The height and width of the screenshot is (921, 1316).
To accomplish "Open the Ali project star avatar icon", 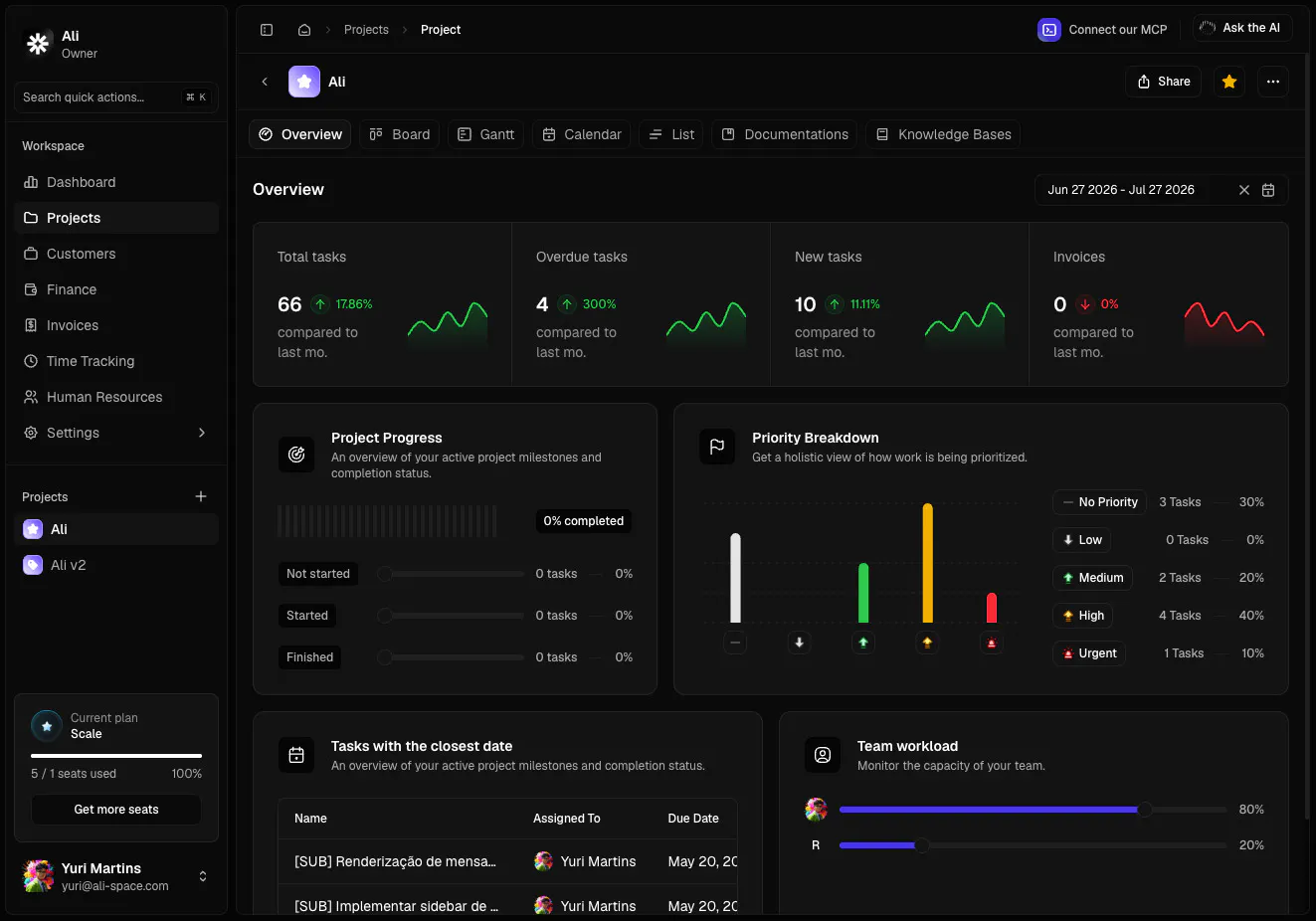I will point(304,82).
